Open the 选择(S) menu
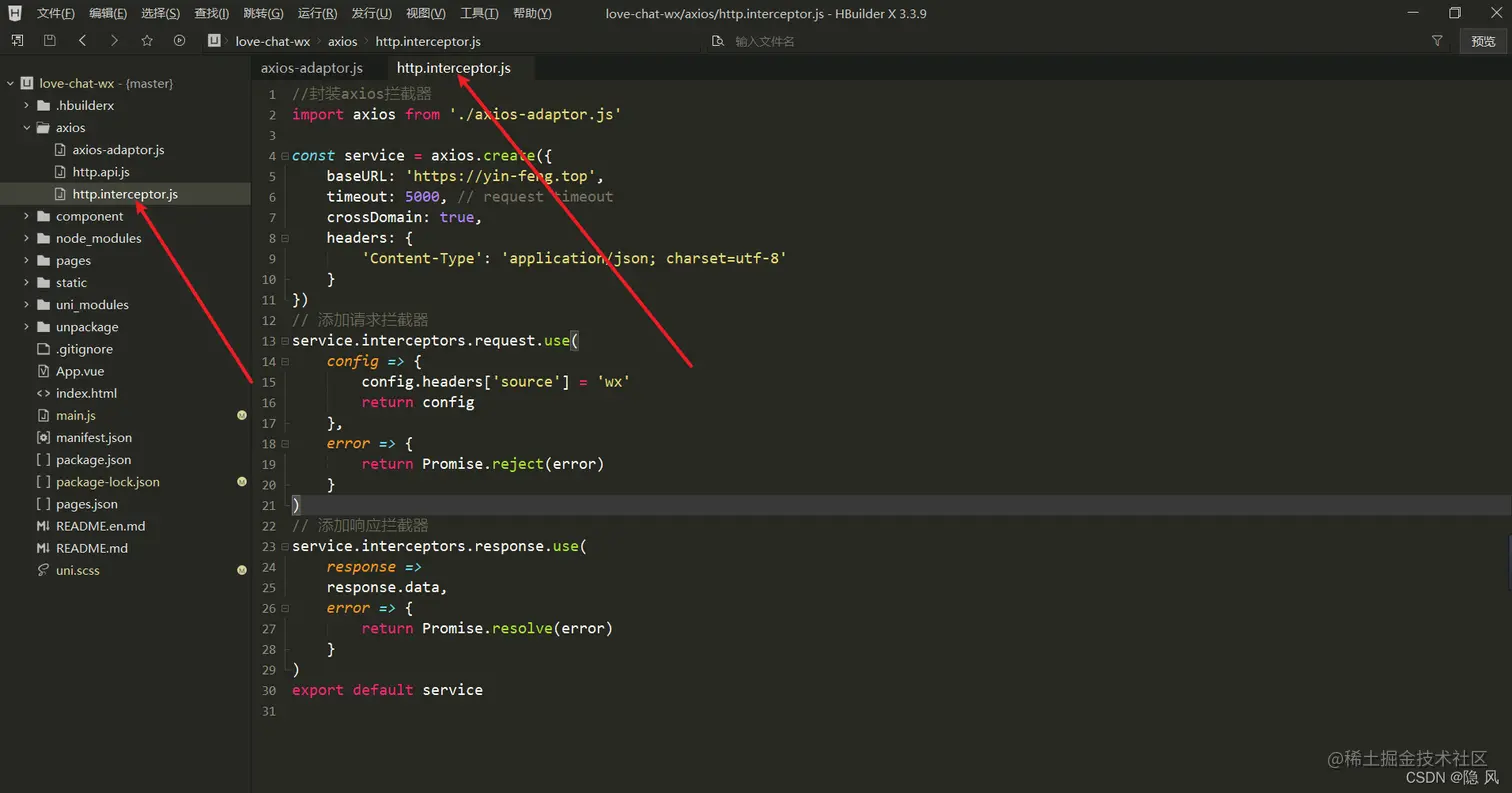1512x793 pixels. click(160, 13)
